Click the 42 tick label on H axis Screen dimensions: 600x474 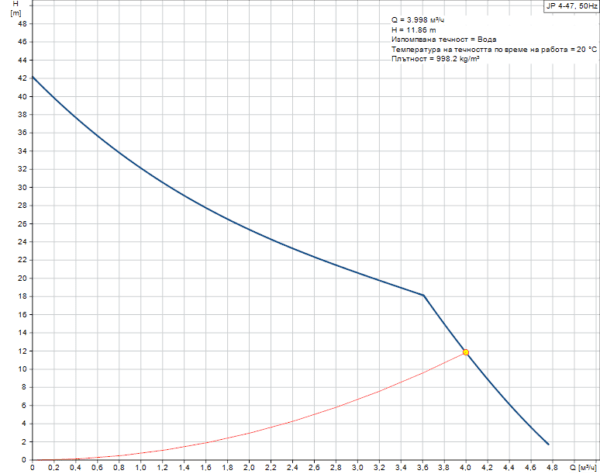click(x=22, y=78)
